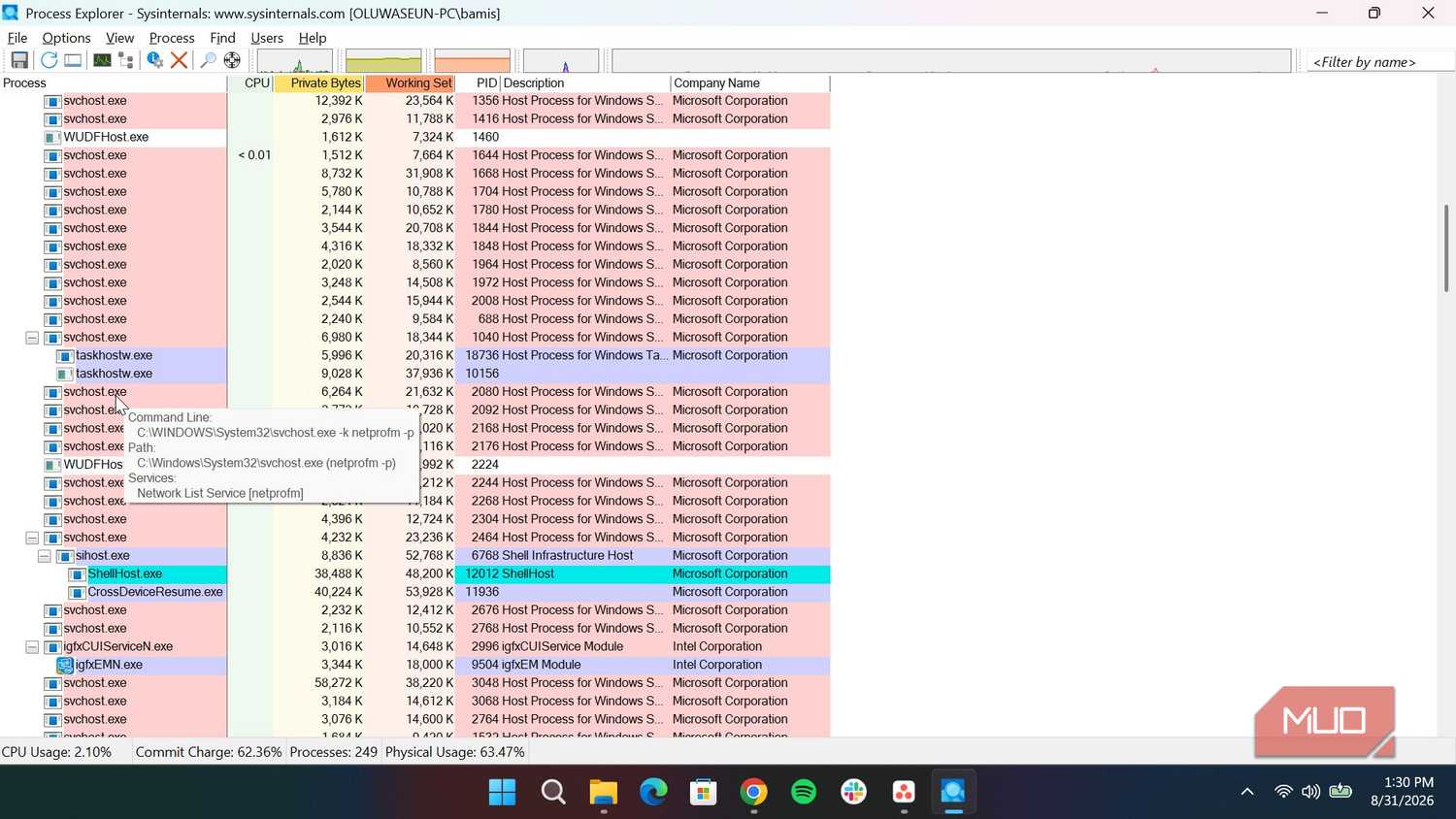This screenshot has width=1456, height=819.
Task: Click the Refresh Now toolbar icon
Action: [49, 60]
